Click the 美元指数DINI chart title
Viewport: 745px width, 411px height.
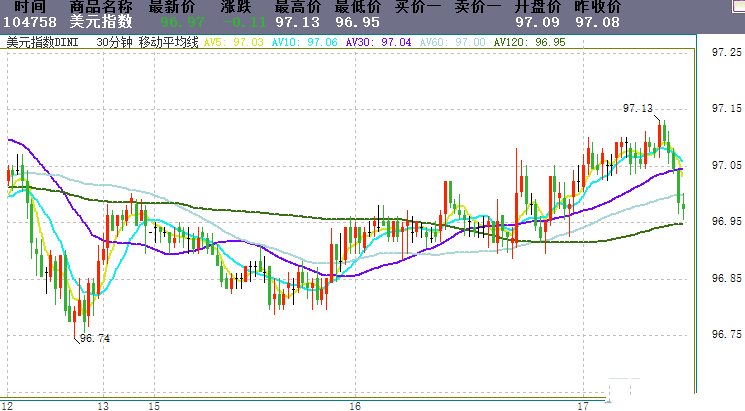coord(41,43)
